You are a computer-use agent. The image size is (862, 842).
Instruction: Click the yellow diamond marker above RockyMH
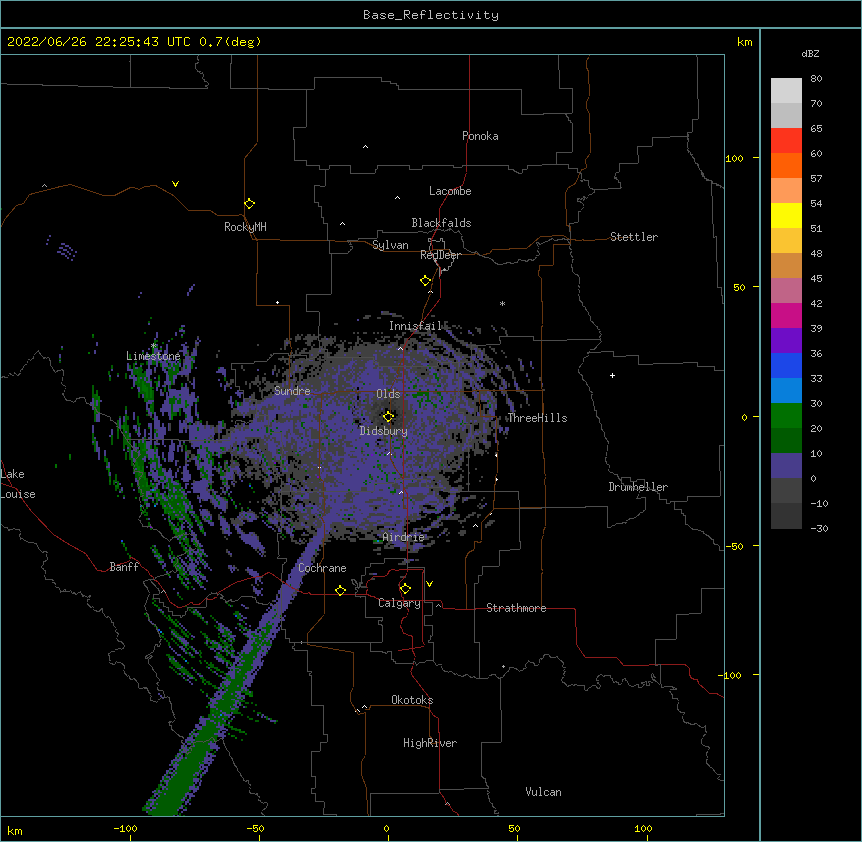(x=249, y=204)
